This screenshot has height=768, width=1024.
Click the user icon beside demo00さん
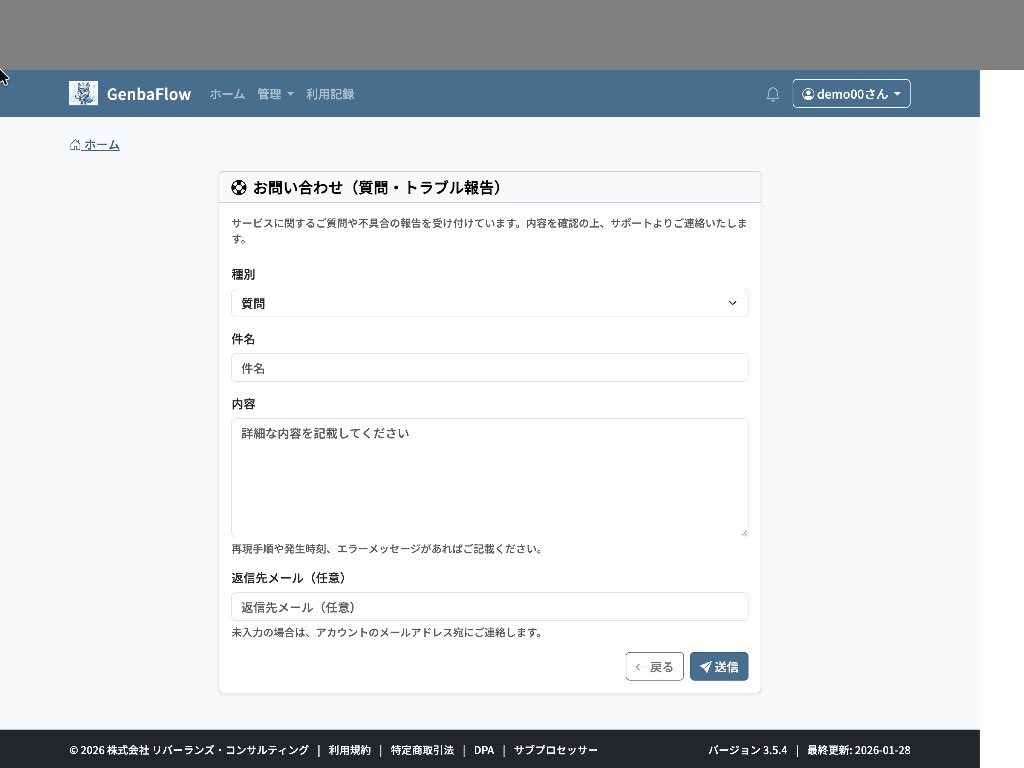click(x=808, y=93)
